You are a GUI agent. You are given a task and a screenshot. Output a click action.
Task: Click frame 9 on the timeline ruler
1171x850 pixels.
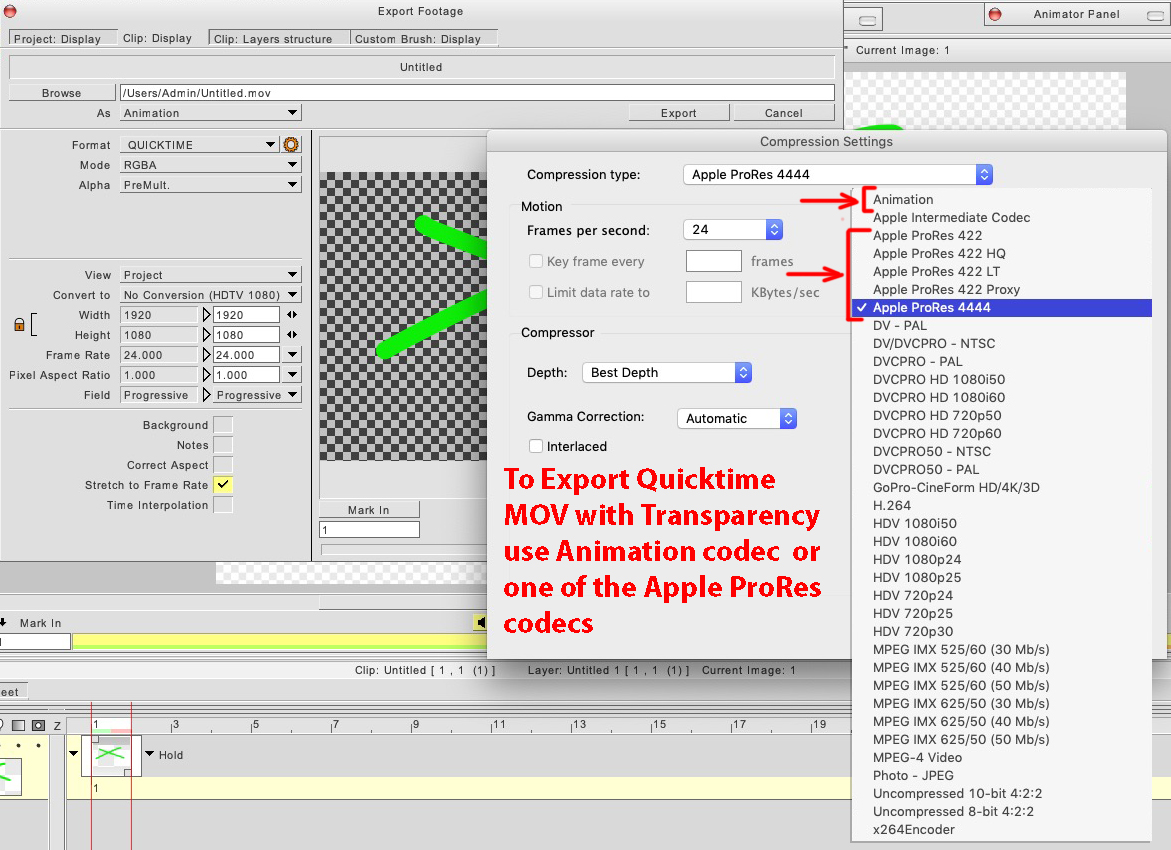pyautogui.click(x=415, y=725)
